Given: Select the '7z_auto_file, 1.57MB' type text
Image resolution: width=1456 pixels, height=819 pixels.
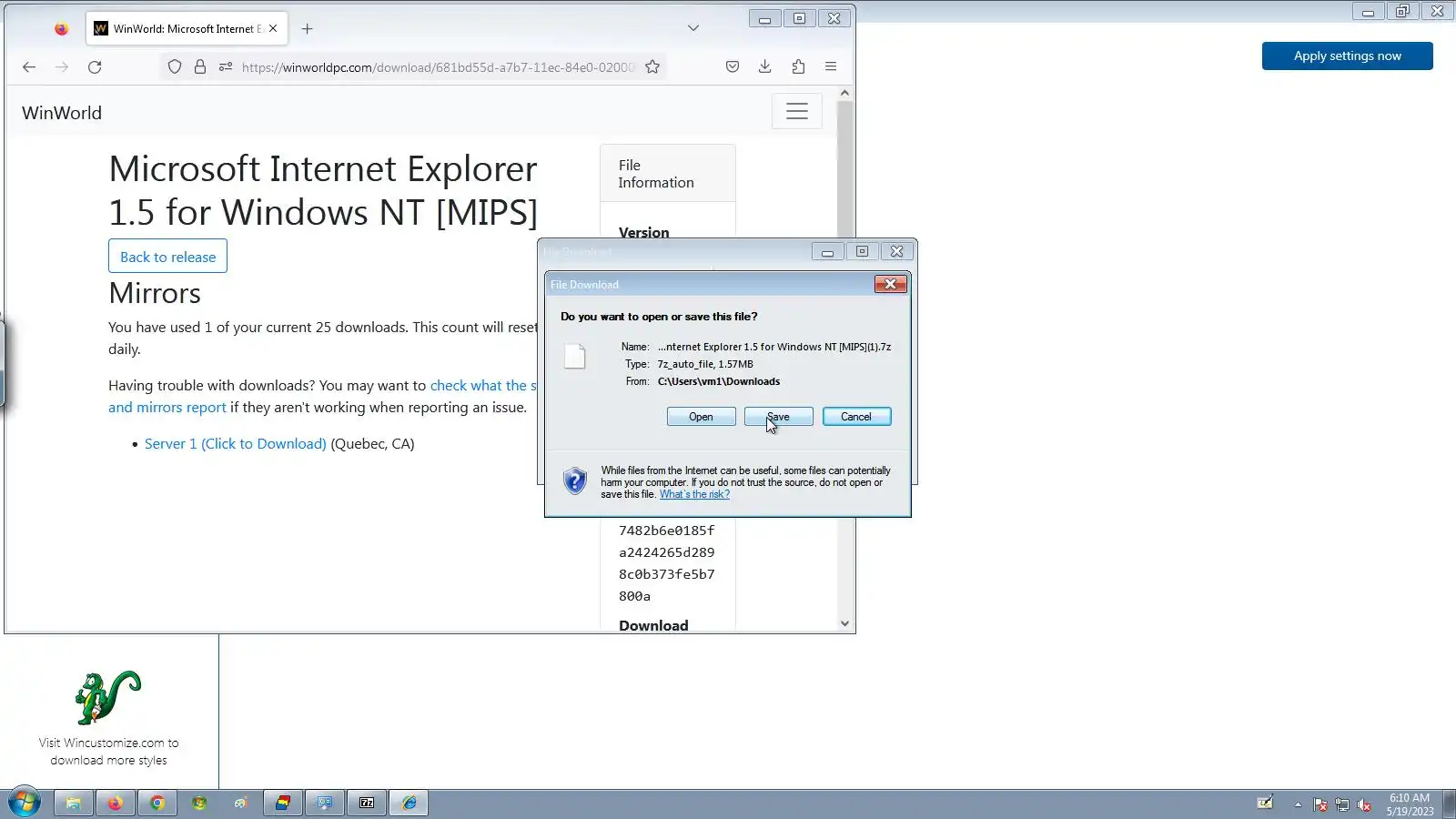Looking at the screenshot, I should pyautogui.click(x=705, y=364).
